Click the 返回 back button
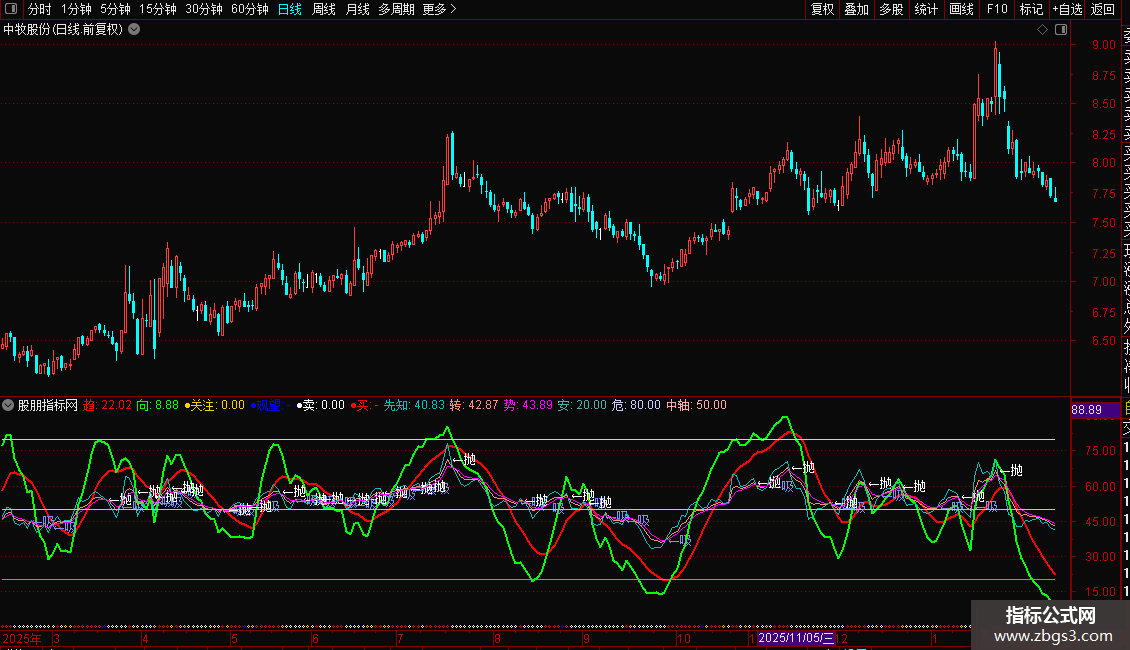The width and height of the screenshot is (1130, 650). pyautogui.click(x=1103, y=9)
